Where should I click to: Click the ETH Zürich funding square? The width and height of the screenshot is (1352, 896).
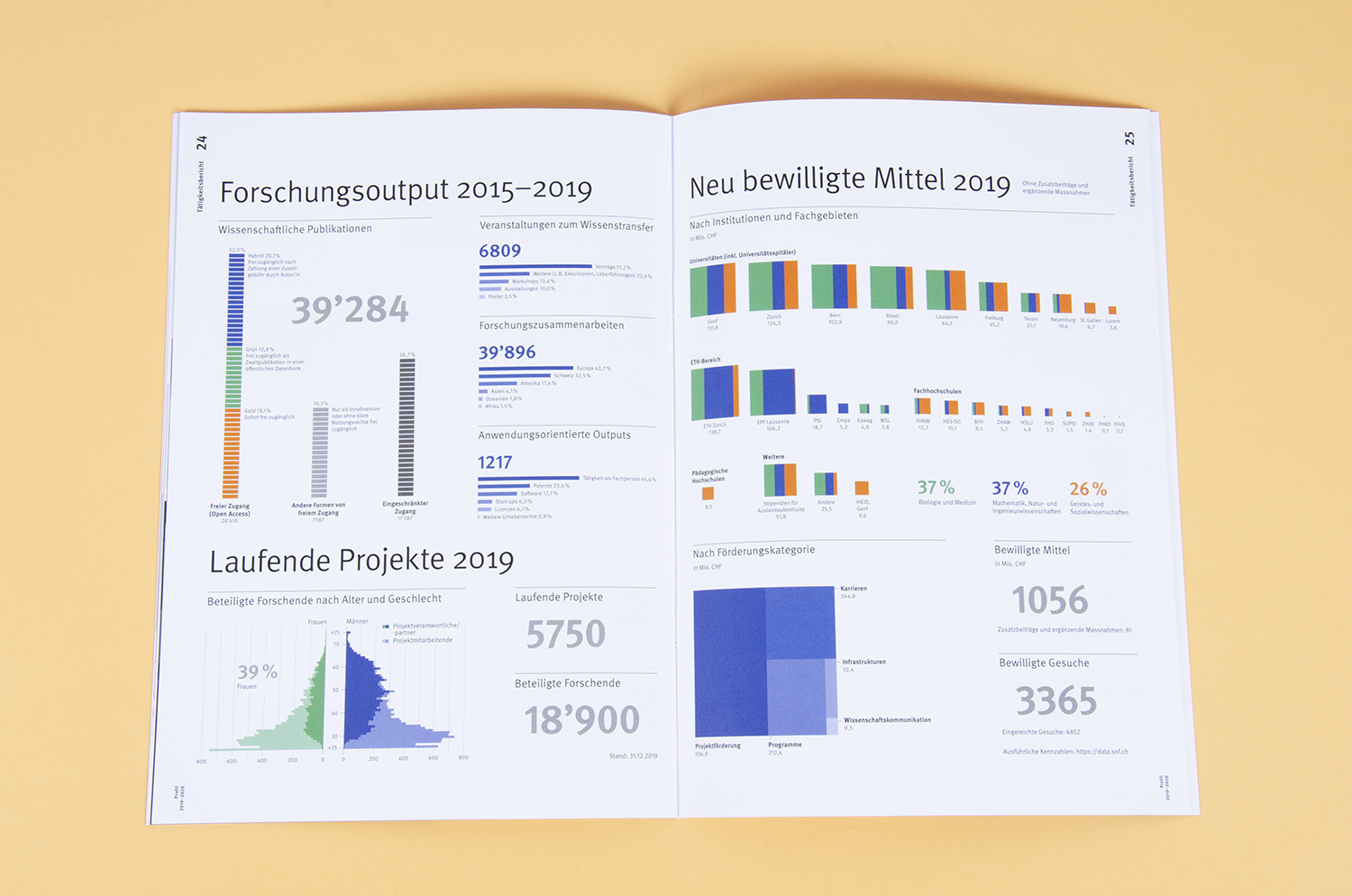[x=715, y=392]
